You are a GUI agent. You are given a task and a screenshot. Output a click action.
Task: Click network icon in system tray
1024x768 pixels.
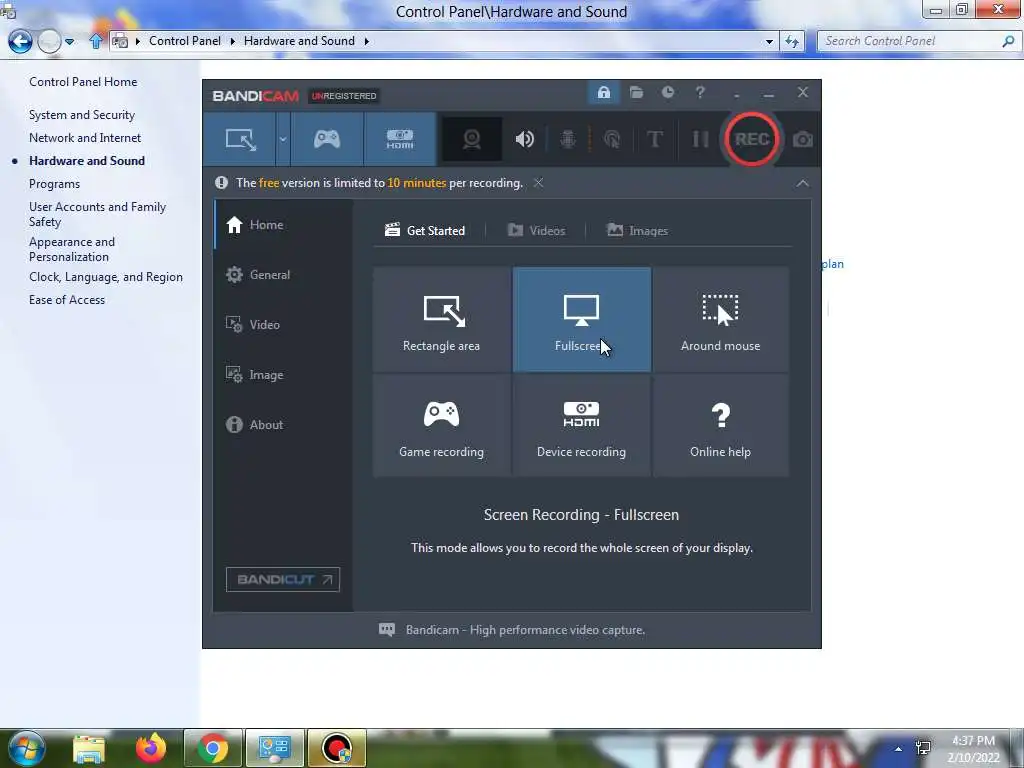click(x=923, y=748)
